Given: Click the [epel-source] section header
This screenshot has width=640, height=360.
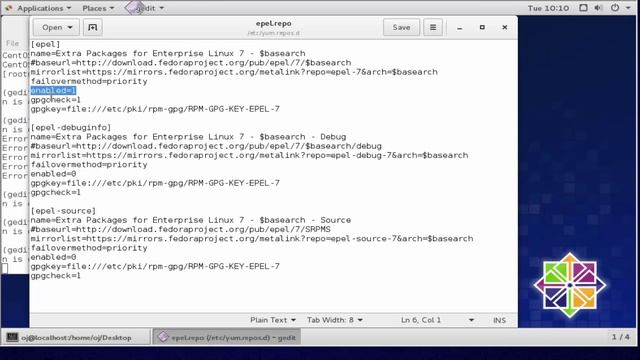Looking at the screenshot, I should 63,211.
